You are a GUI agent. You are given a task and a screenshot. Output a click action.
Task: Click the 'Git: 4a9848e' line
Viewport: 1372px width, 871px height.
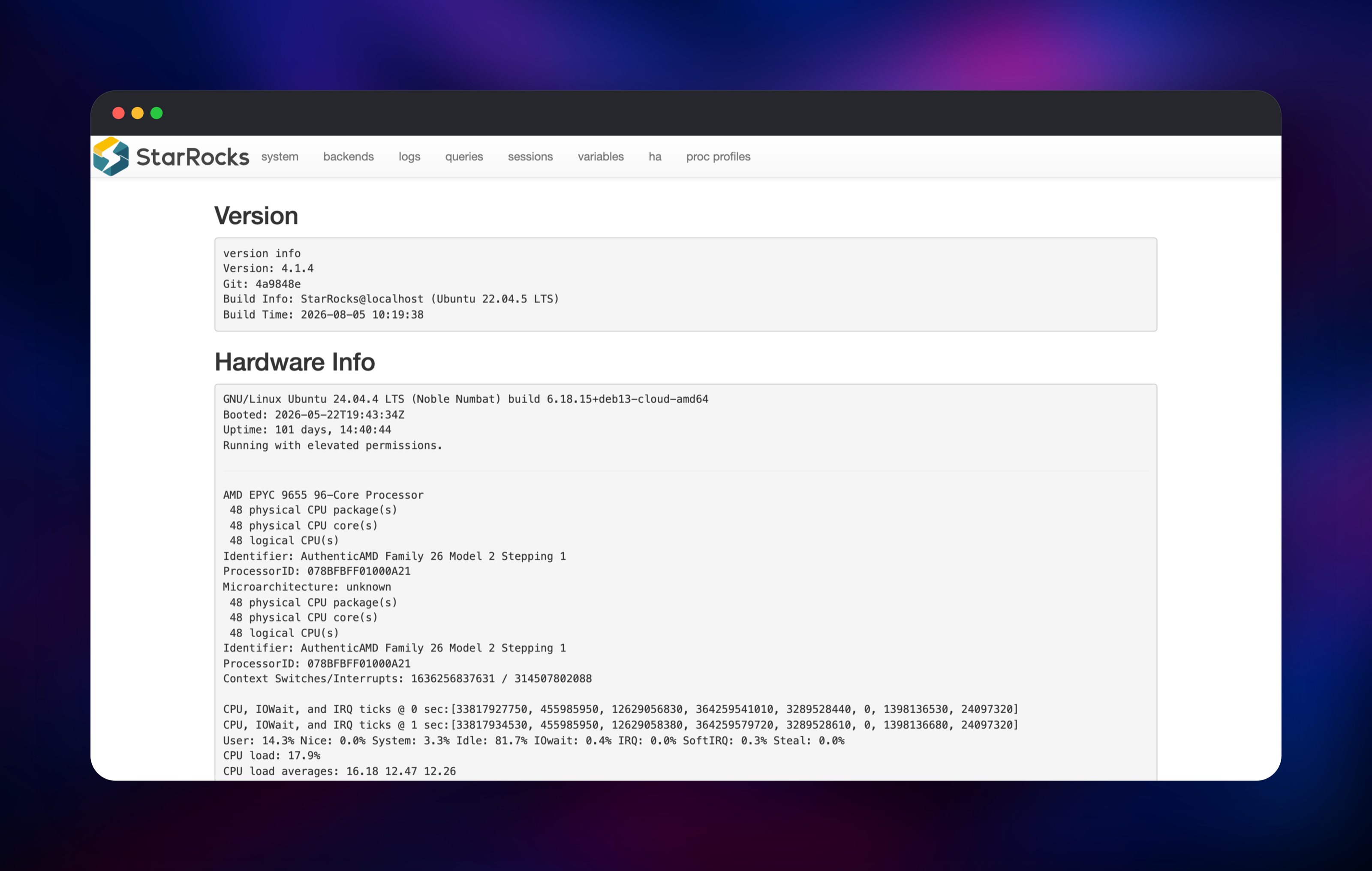262,284
